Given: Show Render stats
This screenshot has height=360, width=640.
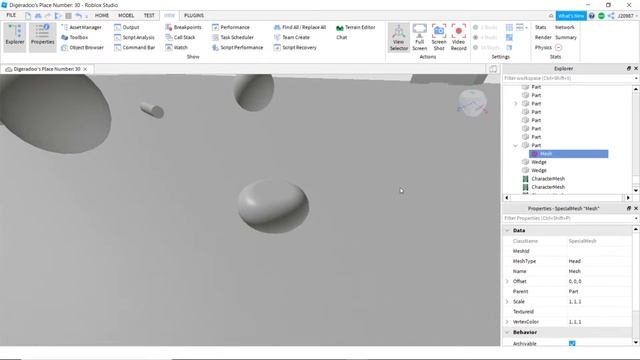Looking at the screenshot, I should click(543, 38).
